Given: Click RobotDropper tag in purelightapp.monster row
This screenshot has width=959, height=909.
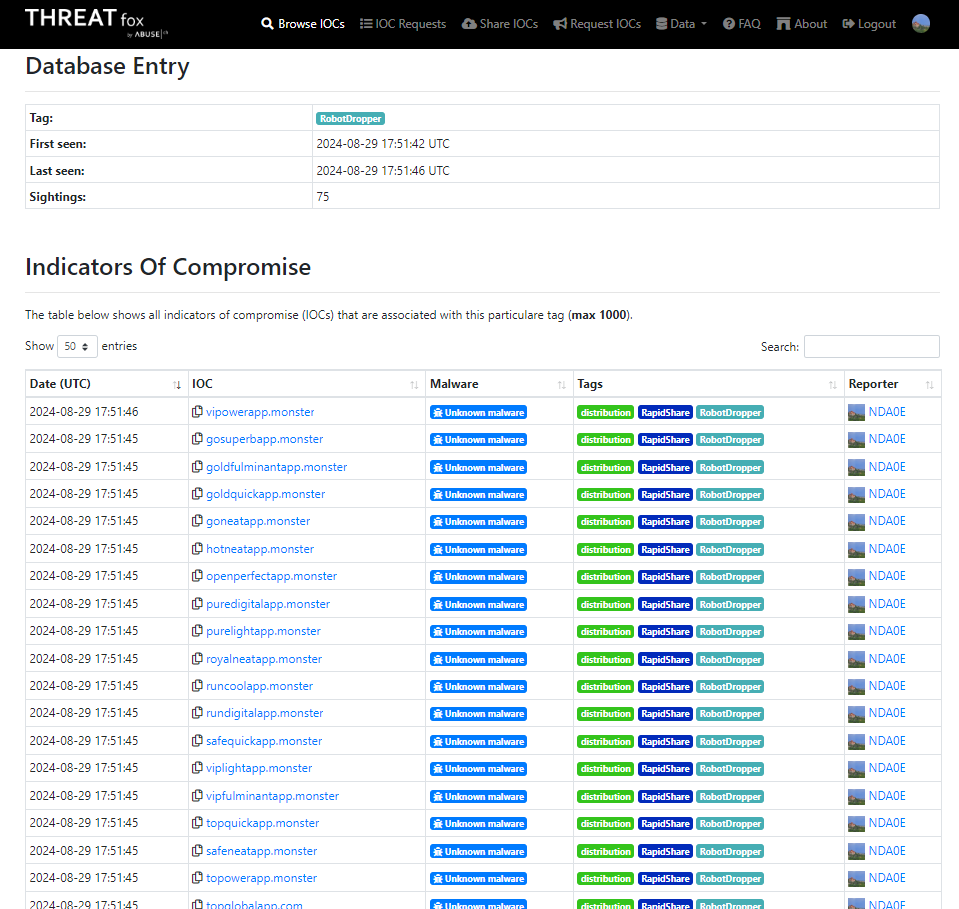Looking at the screenshot, I should (x=730, y=632).
